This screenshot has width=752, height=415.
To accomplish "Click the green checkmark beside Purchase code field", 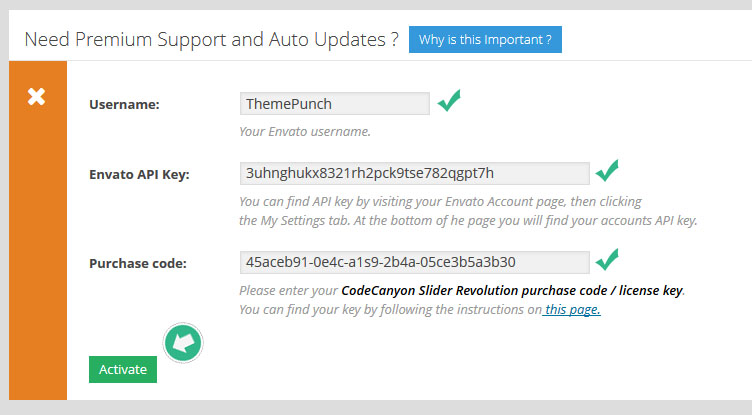I will 607,261.
